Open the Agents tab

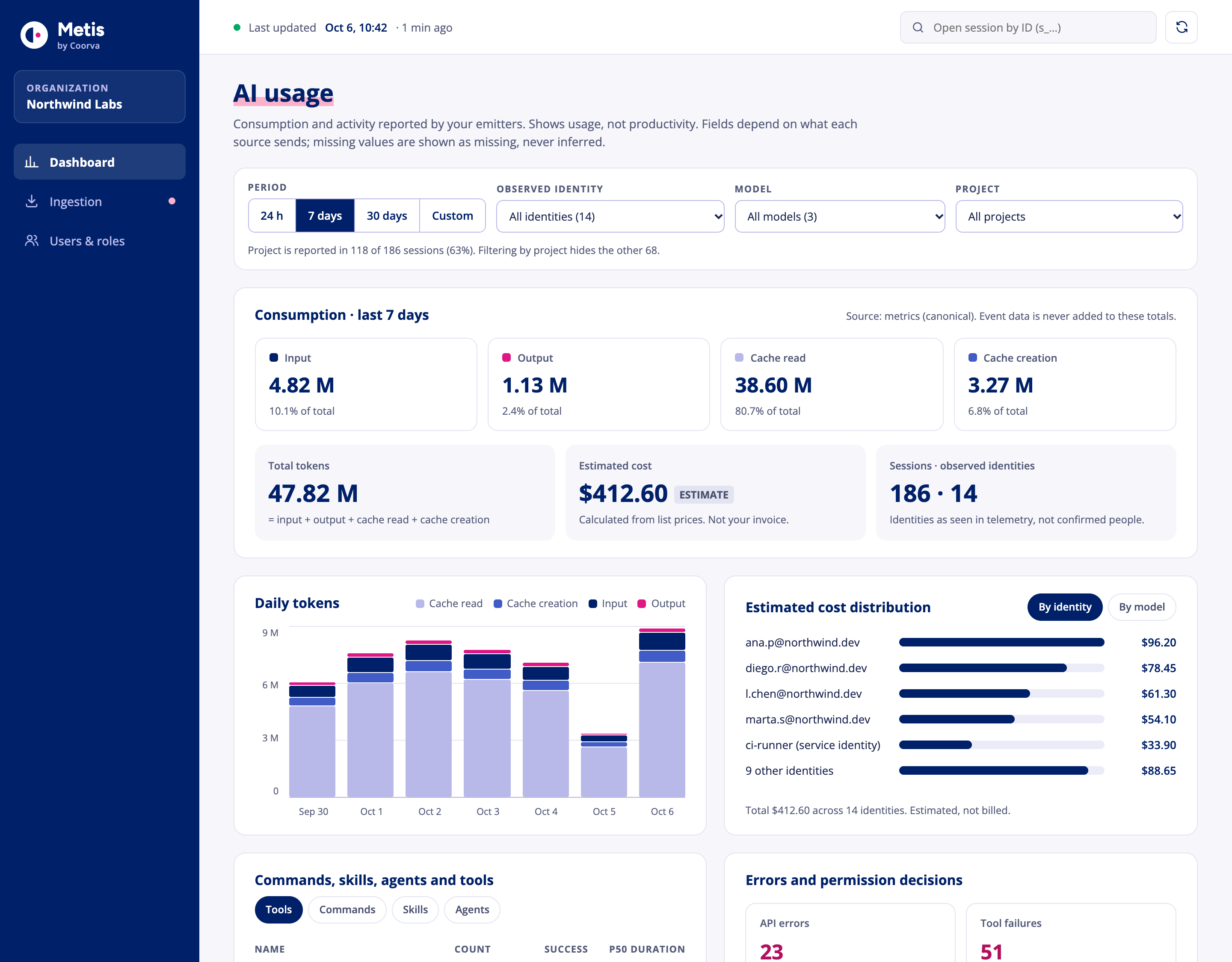[x=472, y=909]
